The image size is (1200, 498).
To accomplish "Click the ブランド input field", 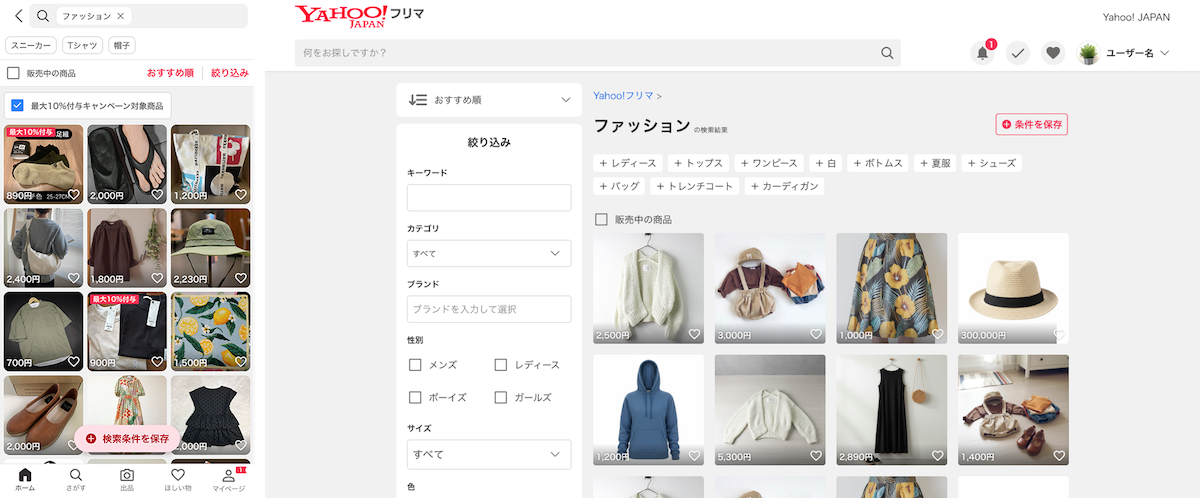I will coord(489,309).
